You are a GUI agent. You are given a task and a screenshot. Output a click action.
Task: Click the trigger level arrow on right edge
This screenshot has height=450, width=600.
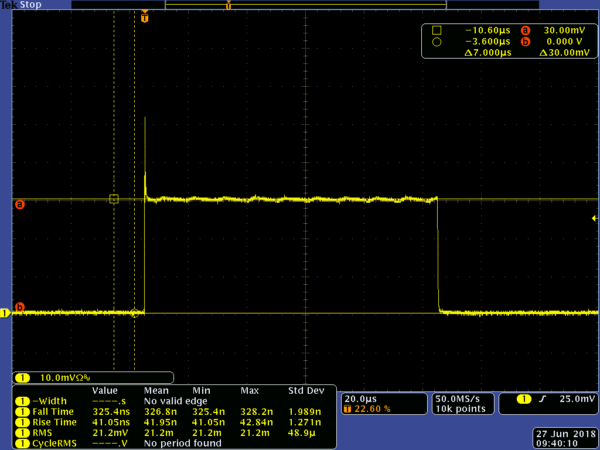point(594,218)
